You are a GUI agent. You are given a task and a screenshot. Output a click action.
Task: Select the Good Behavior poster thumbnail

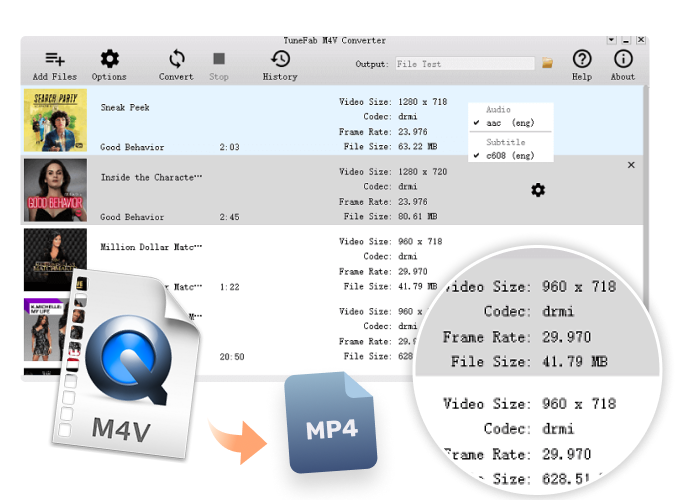coord(55,190)
